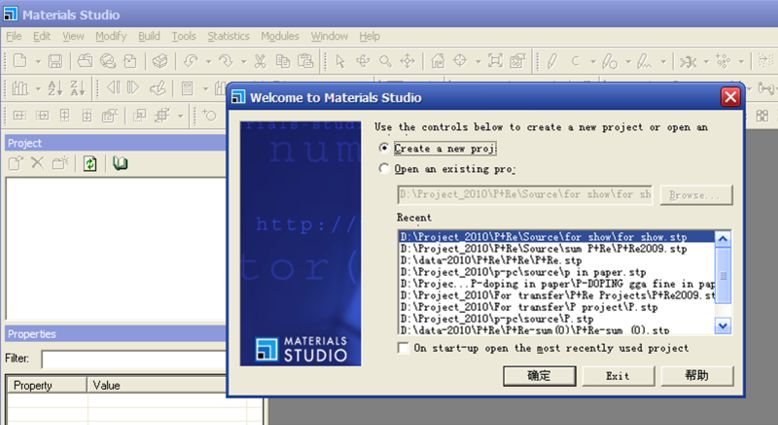Open the Undo history dropdown arrow

point(208,61)
